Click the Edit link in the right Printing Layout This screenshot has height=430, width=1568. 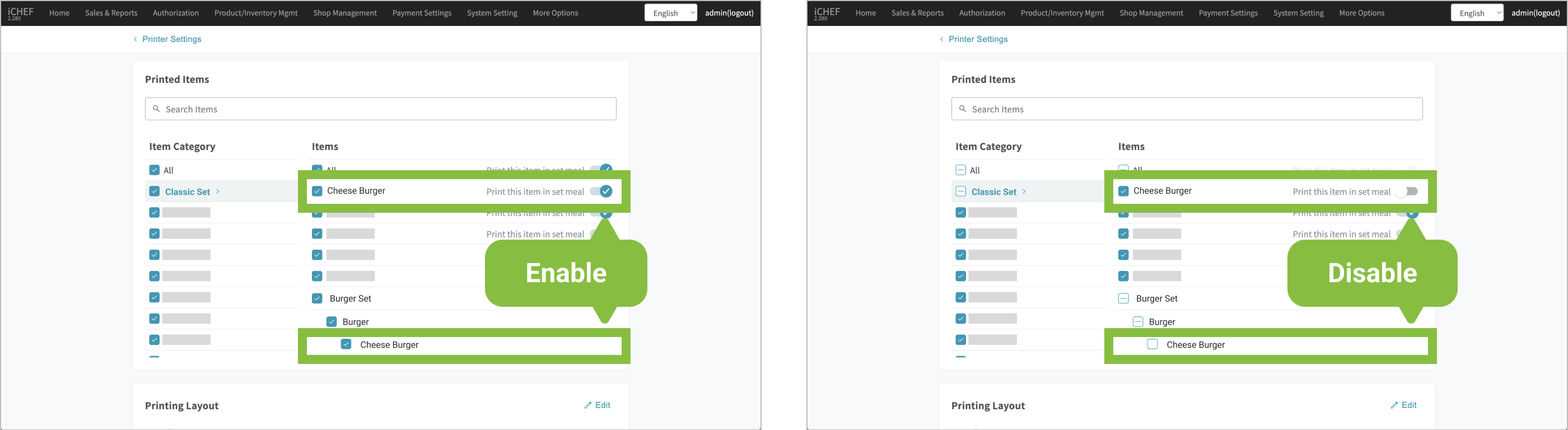(1409, 405)
